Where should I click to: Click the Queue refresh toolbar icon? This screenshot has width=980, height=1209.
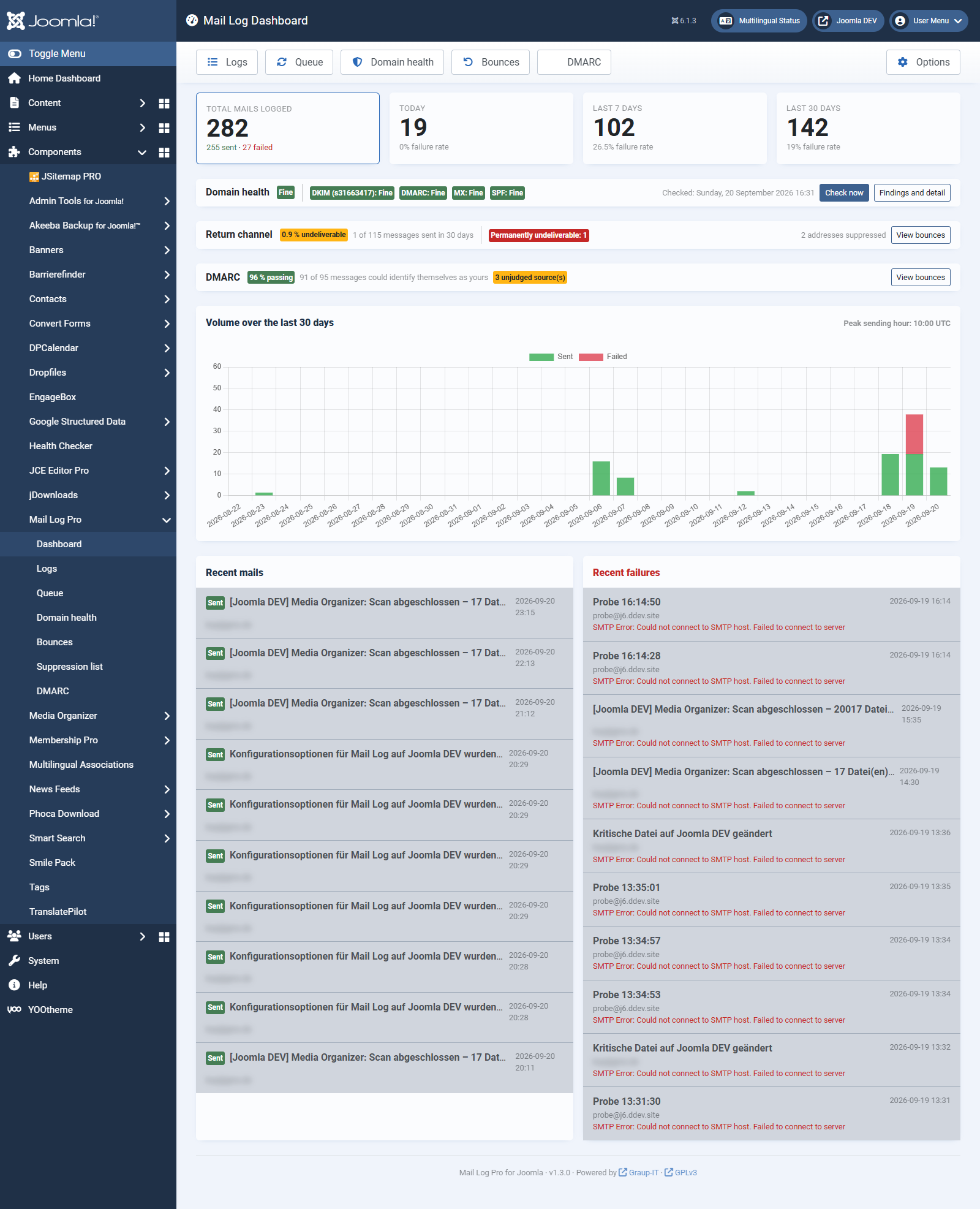click(282, 63)
